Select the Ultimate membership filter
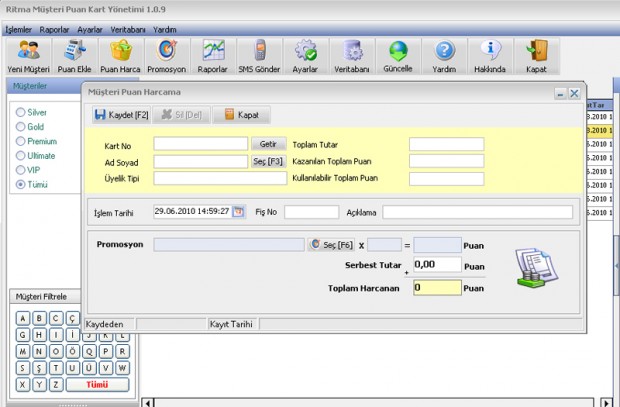 pos(35,155)
